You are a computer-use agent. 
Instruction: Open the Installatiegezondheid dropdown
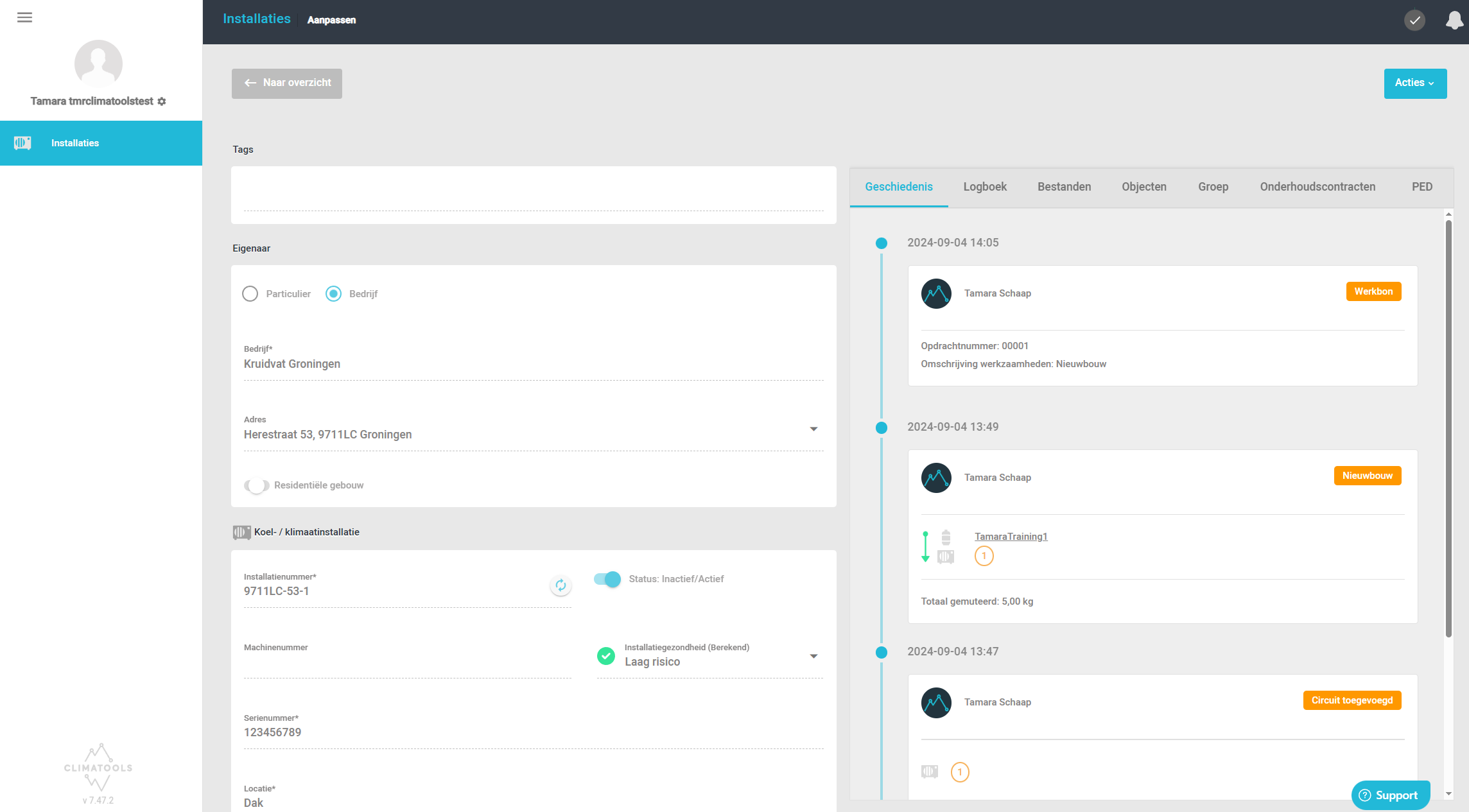[x=813, y=656]
